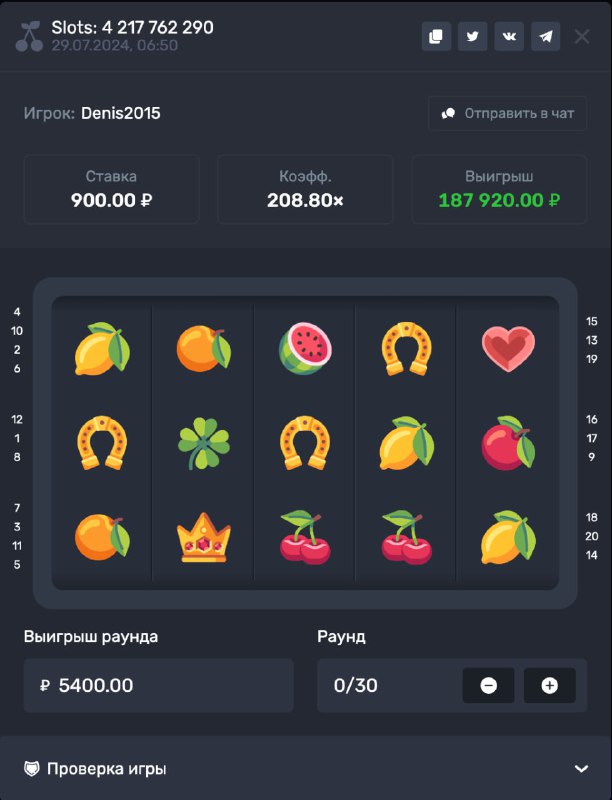Click the Выигрыш раунда amount field
612x800 pixels.
[x=159, y=685]
